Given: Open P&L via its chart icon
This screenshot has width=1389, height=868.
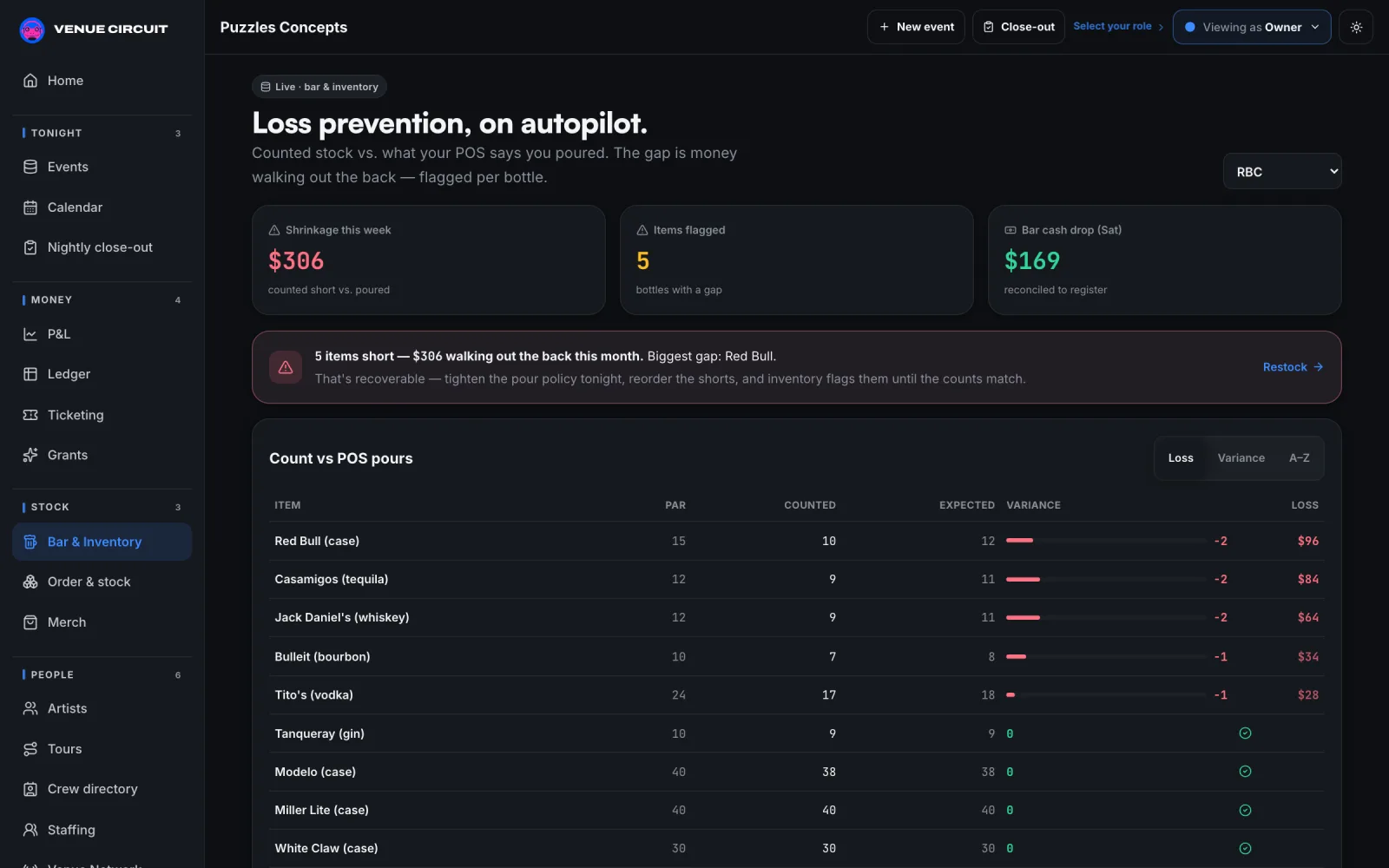Looking at the screenshot, I should (x=30, y=334).
